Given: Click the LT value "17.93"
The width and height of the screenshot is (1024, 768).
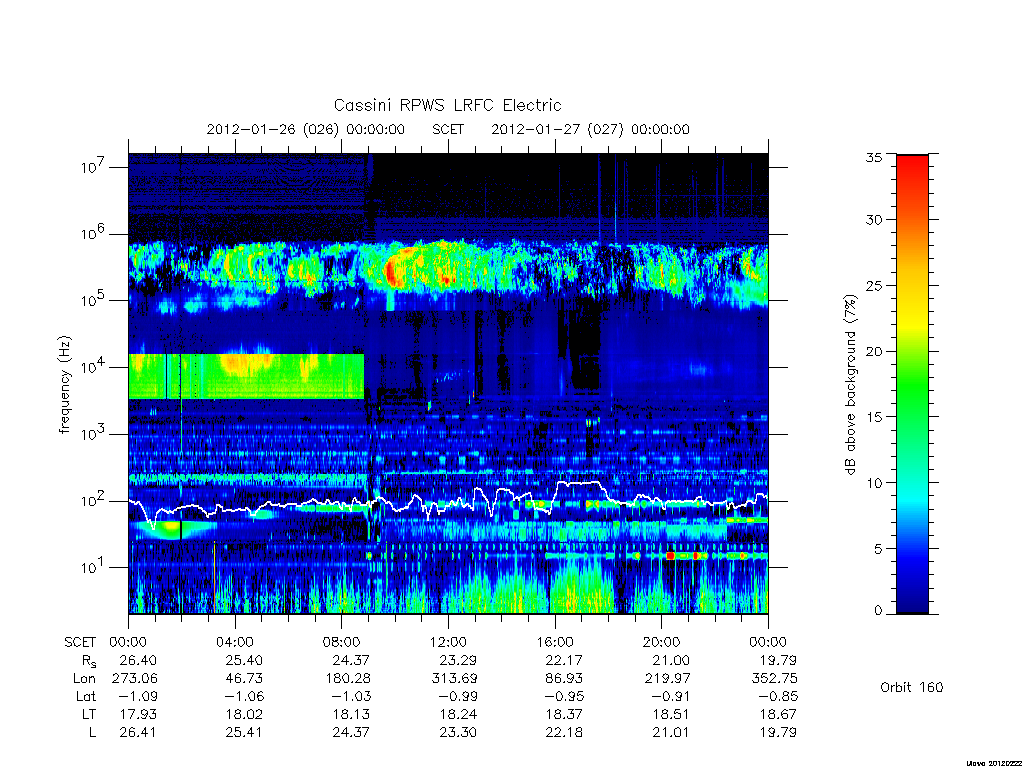Looking at the screenshot, I should pos(138,714).
